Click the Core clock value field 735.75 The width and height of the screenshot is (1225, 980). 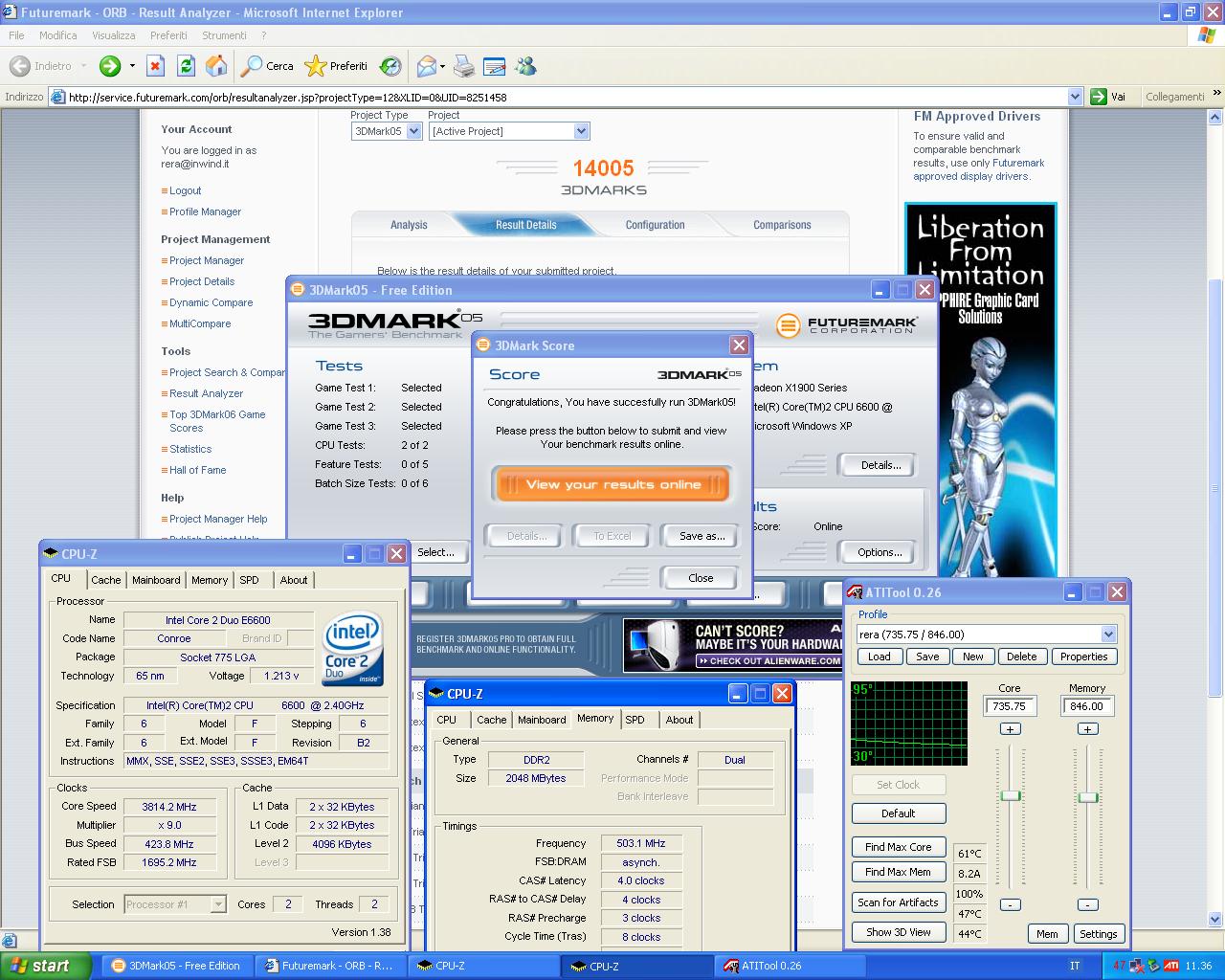(1010, 706)
